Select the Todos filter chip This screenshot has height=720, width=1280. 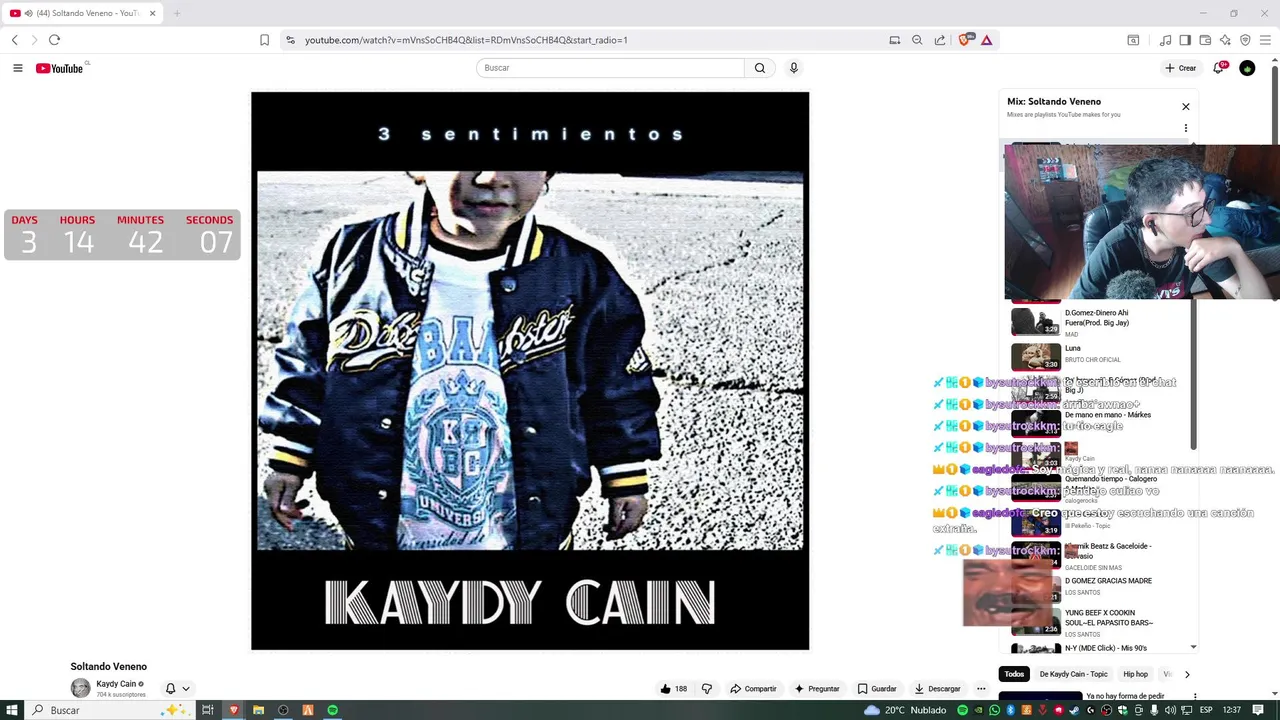[1014, 674]
